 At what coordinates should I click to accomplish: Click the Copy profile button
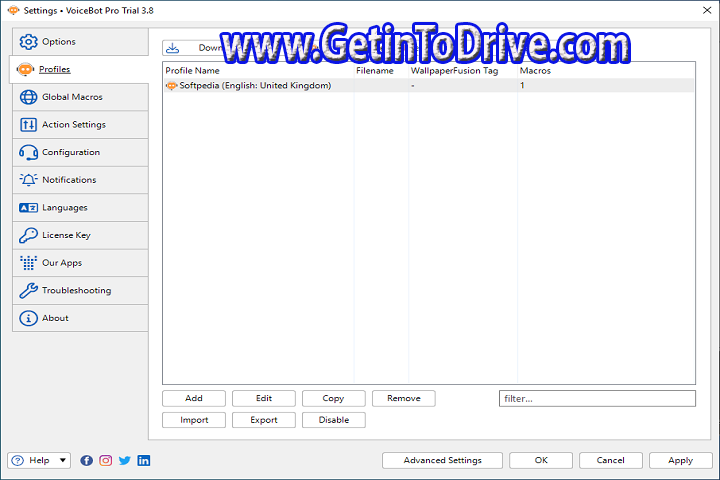pos(333,398)
